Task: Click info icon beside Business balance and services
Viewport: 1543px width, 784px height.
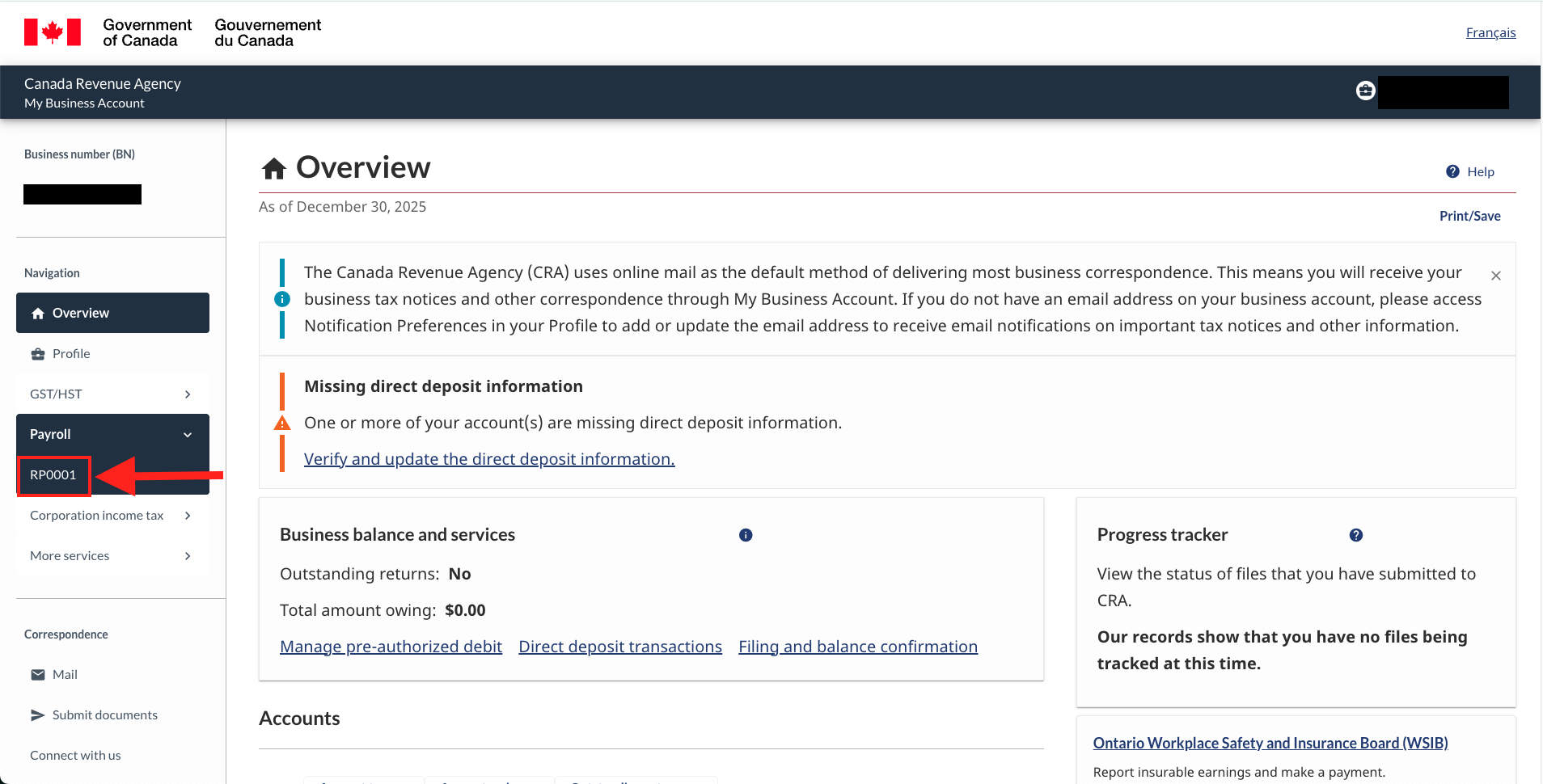Action: click(x=746, y=535)
